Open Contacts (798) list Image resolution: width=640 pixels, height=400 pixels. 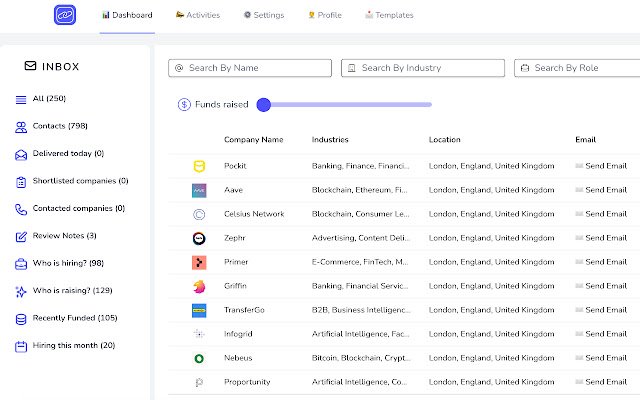click(60, 126)
